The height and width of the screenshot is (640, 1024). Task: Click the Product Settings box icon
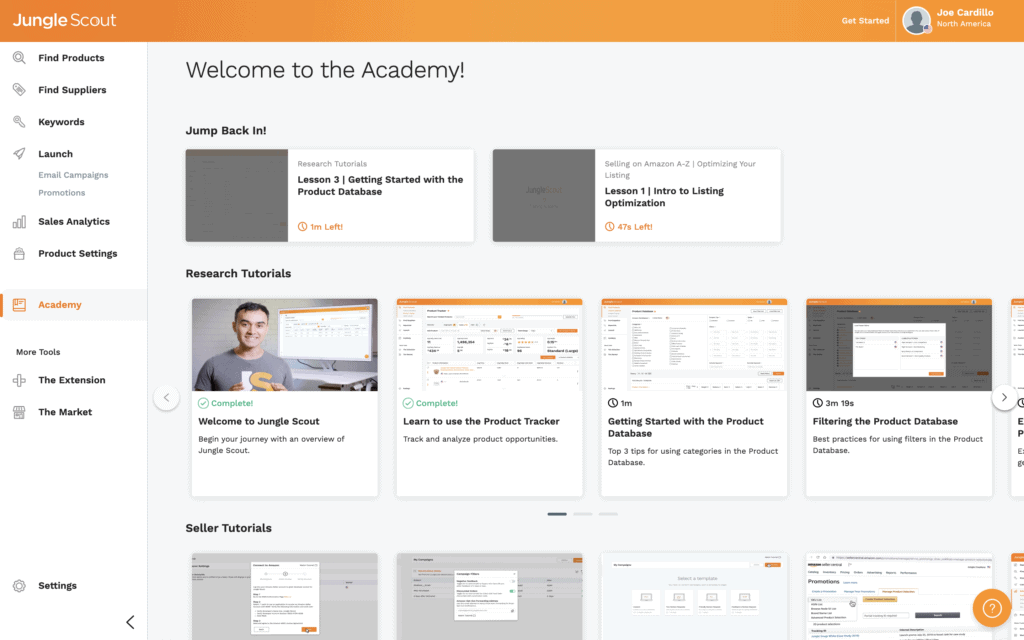pyautogui.click(x=19, y=253)
